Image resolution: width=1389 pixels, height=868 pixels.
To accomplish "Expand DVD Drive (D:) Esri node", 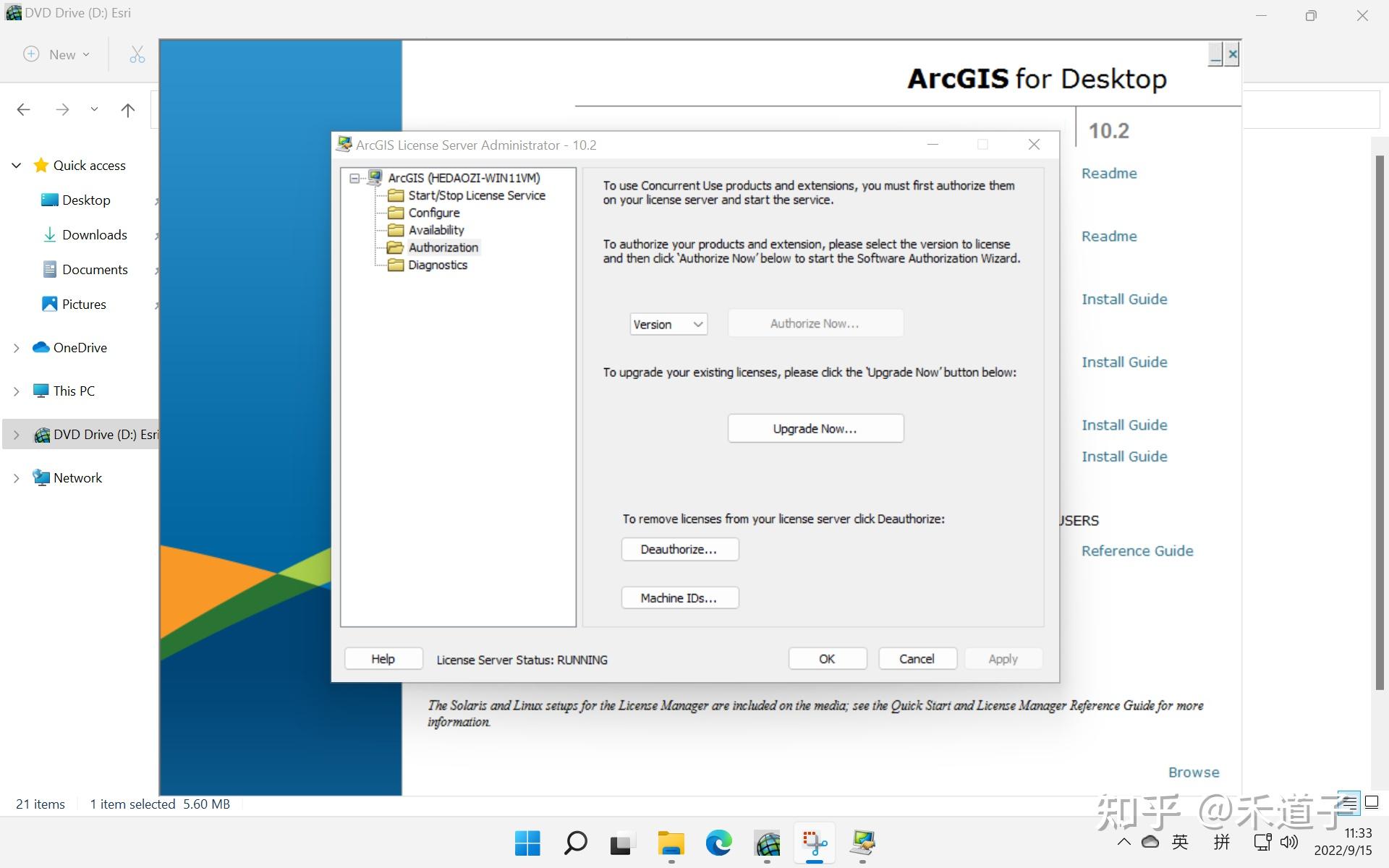I will (x=17, y=435).
